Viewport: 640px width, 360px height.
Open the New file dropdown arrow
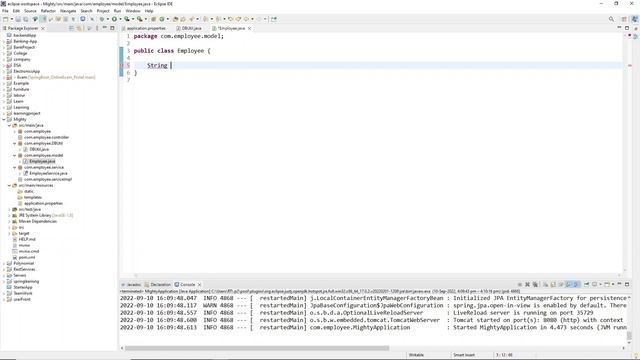[12, 19]
